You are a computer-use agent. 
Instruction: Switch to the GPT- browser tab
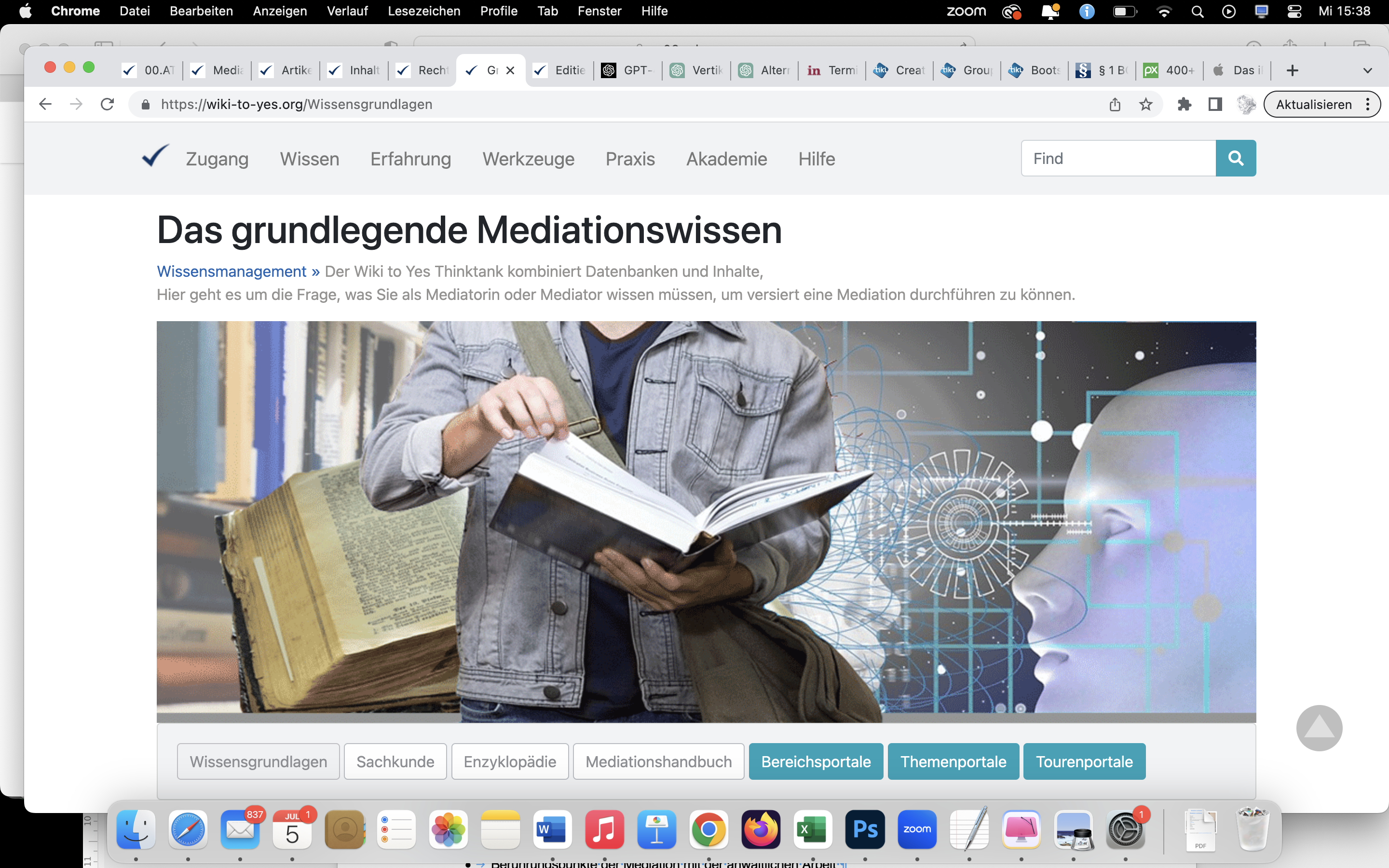coord(628,70)
